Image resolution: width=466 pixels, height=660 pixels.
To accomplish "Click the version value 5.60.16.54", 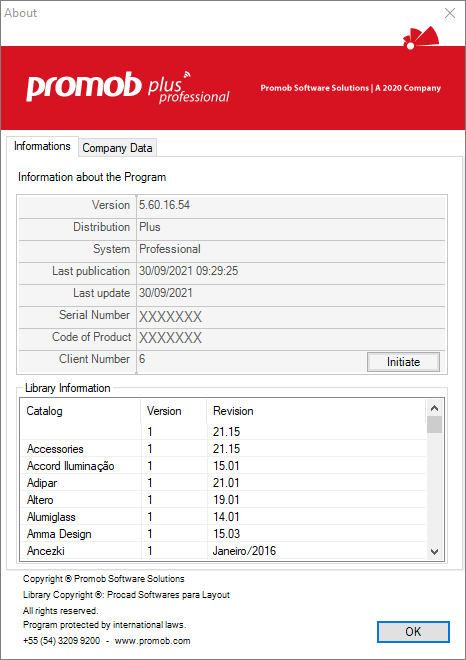I will click(x=165, y=205).
